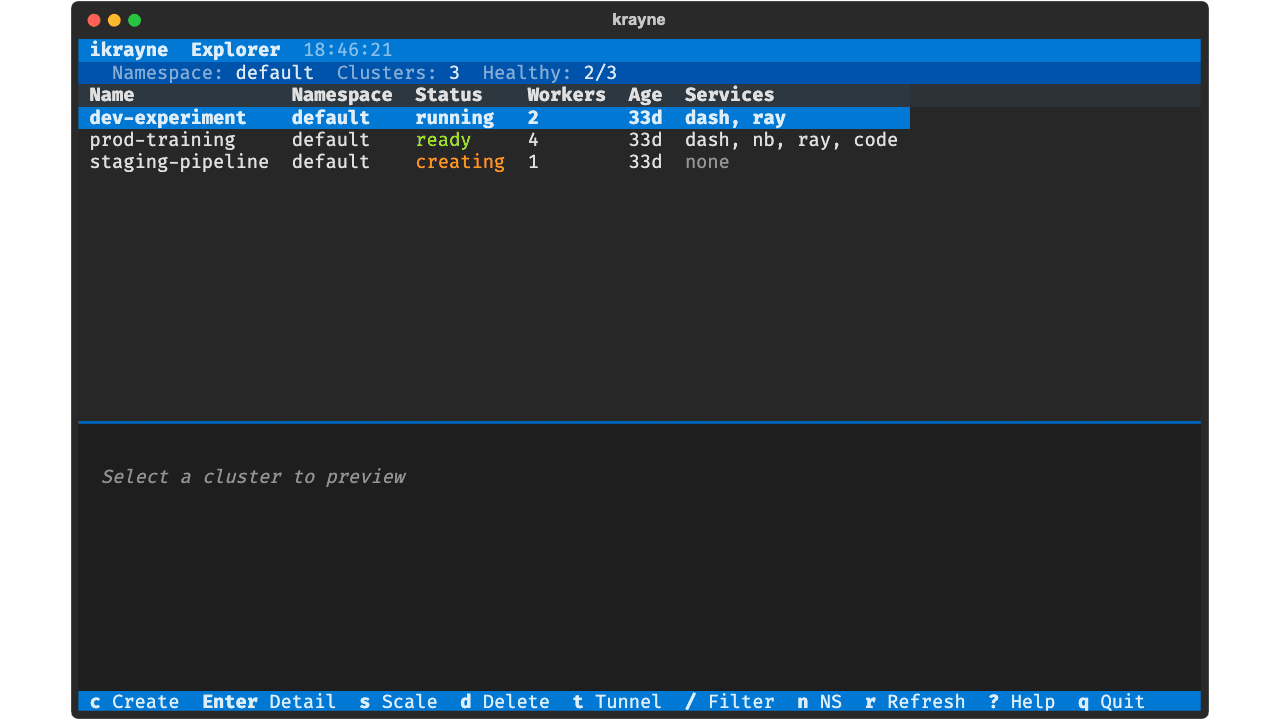Click the NS namespace shortcut
Image resolution: width=1280 pixels, height=720 pixels.
[x=820, y=702]
